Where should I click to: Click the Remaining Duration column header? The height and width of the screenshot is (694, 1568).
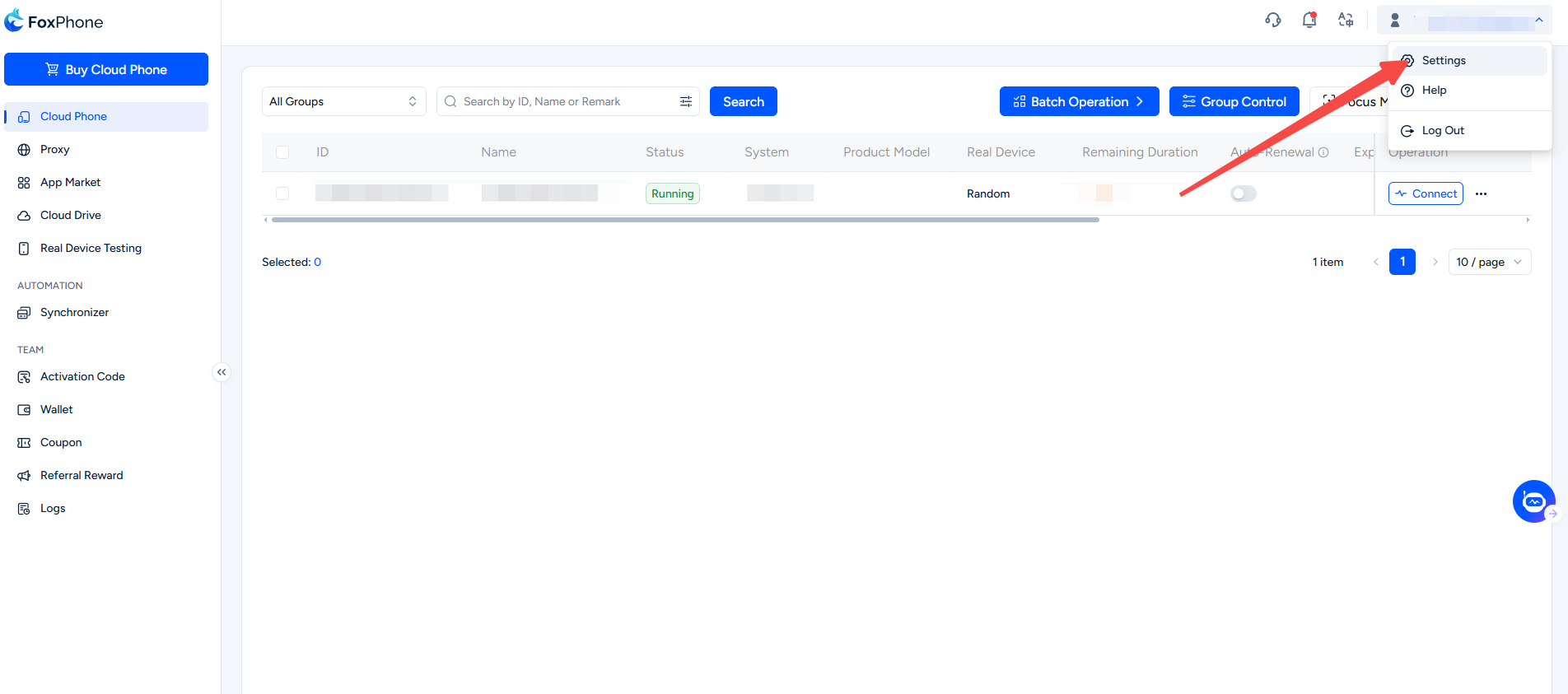tap(1140, 152)
